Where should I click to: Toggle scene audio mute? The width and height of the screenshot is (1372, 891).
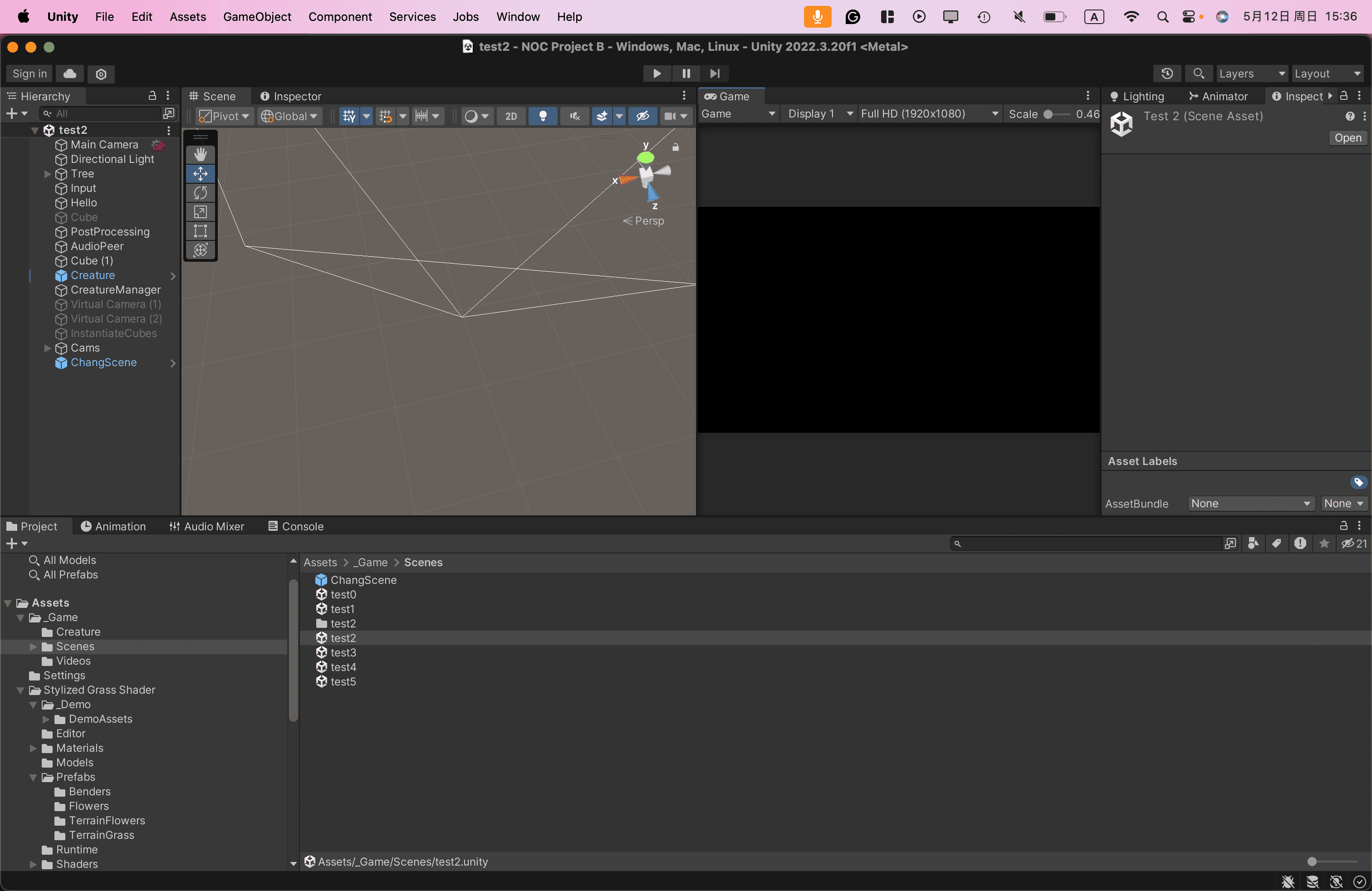574,116
